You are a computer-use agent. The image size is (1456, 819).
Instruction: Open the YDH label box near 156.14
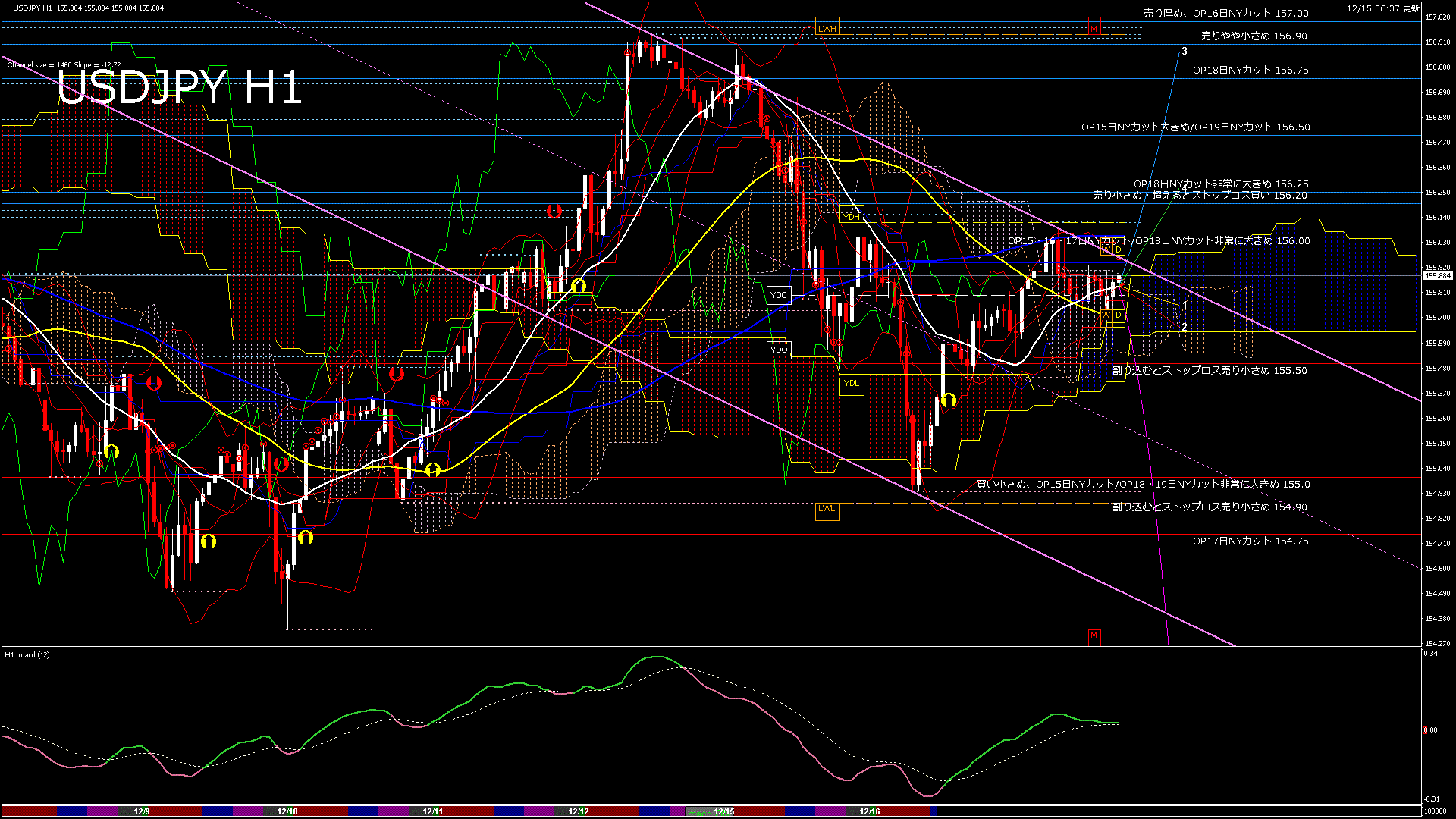(x=851, y=216)
